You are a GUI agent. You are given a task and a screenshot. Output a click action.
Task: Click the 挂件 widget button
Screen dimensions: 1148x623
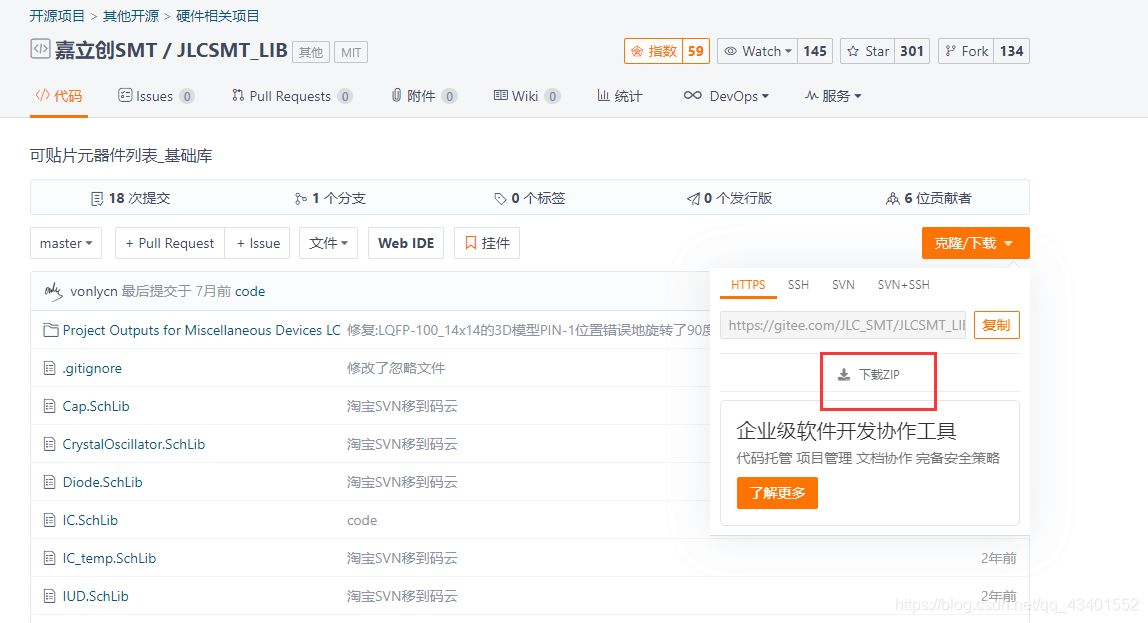click(x=487, y=243)
